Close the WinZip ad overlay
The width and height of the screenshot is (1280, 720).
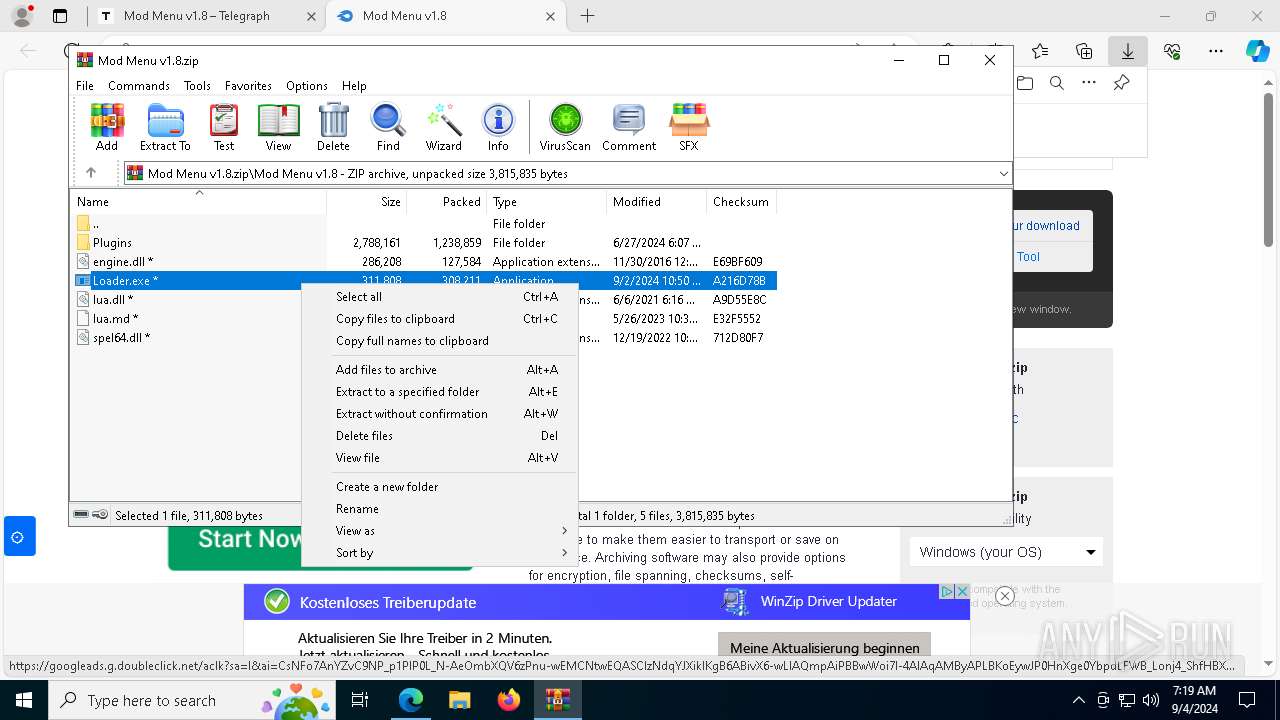tap(1005, 596)
